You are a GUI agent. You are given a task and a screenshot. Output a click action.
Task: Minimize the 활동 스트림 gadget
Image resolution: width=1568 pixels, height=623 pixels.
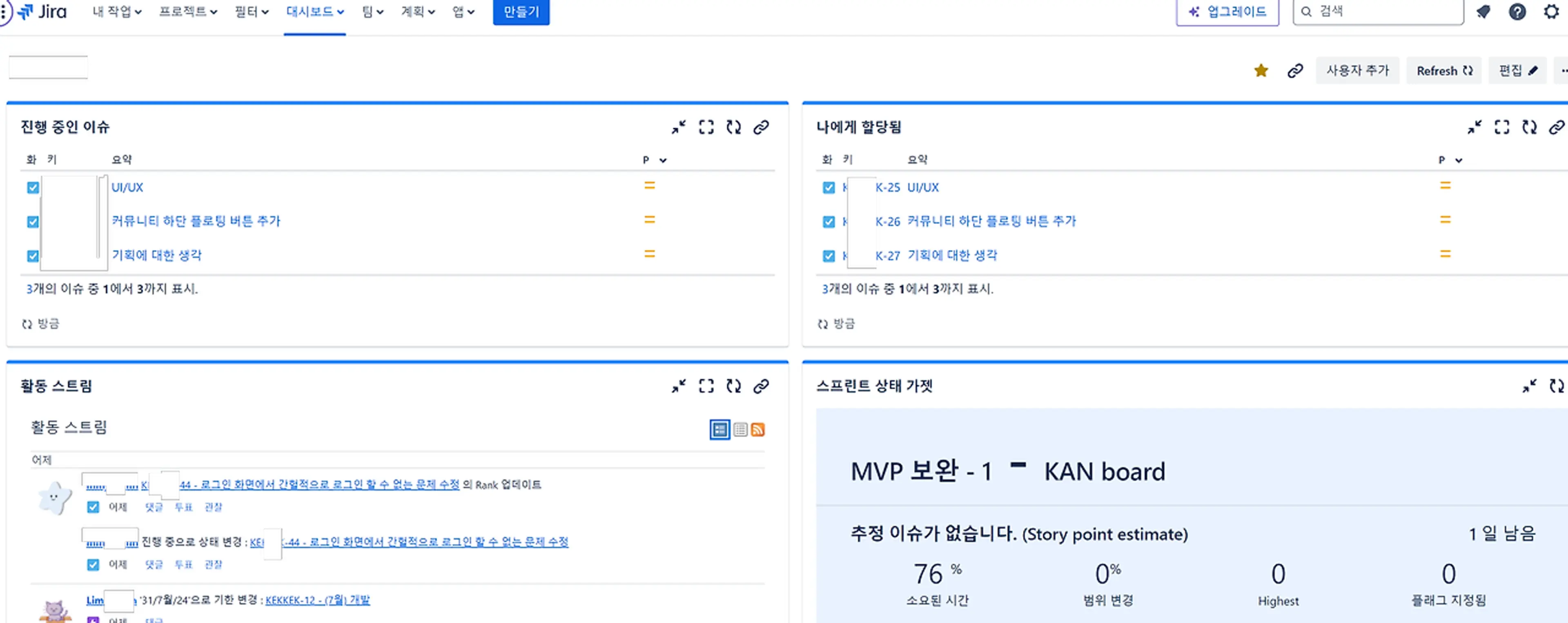pyautogui.click(x=679, y=386)
